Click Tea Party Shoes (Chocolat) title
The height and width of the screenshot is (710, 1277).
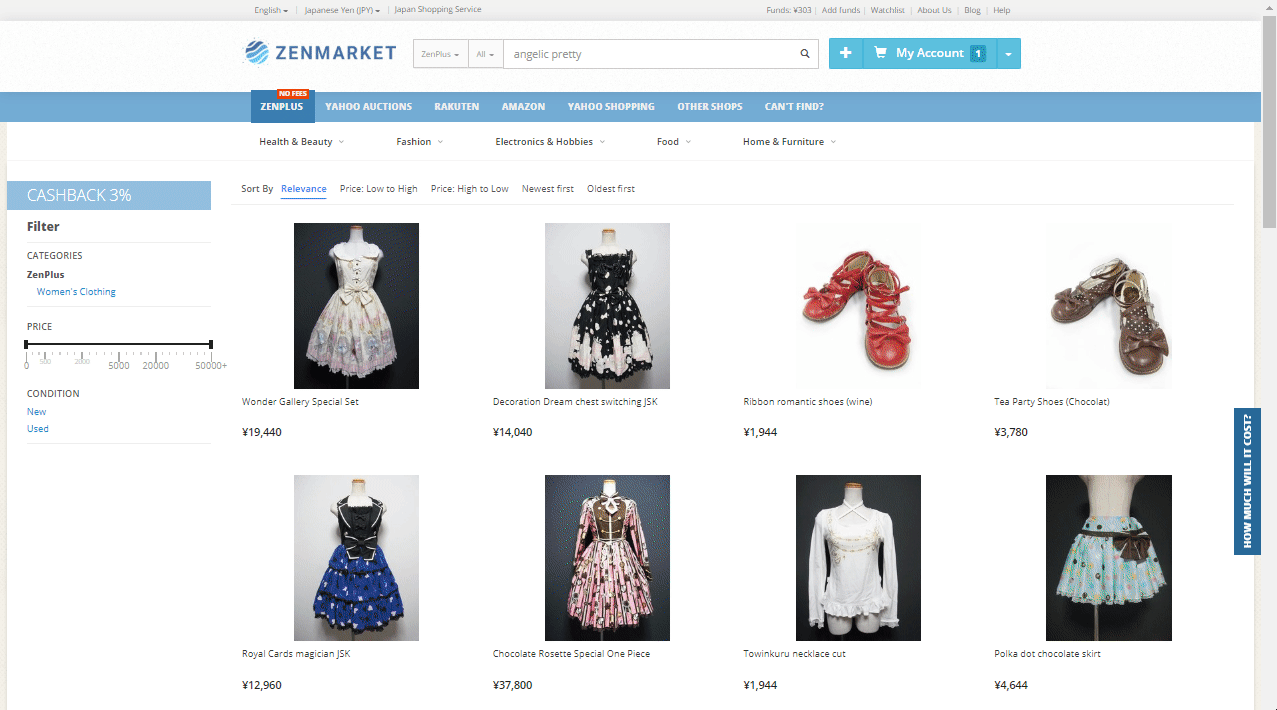tap(1052, 402)
